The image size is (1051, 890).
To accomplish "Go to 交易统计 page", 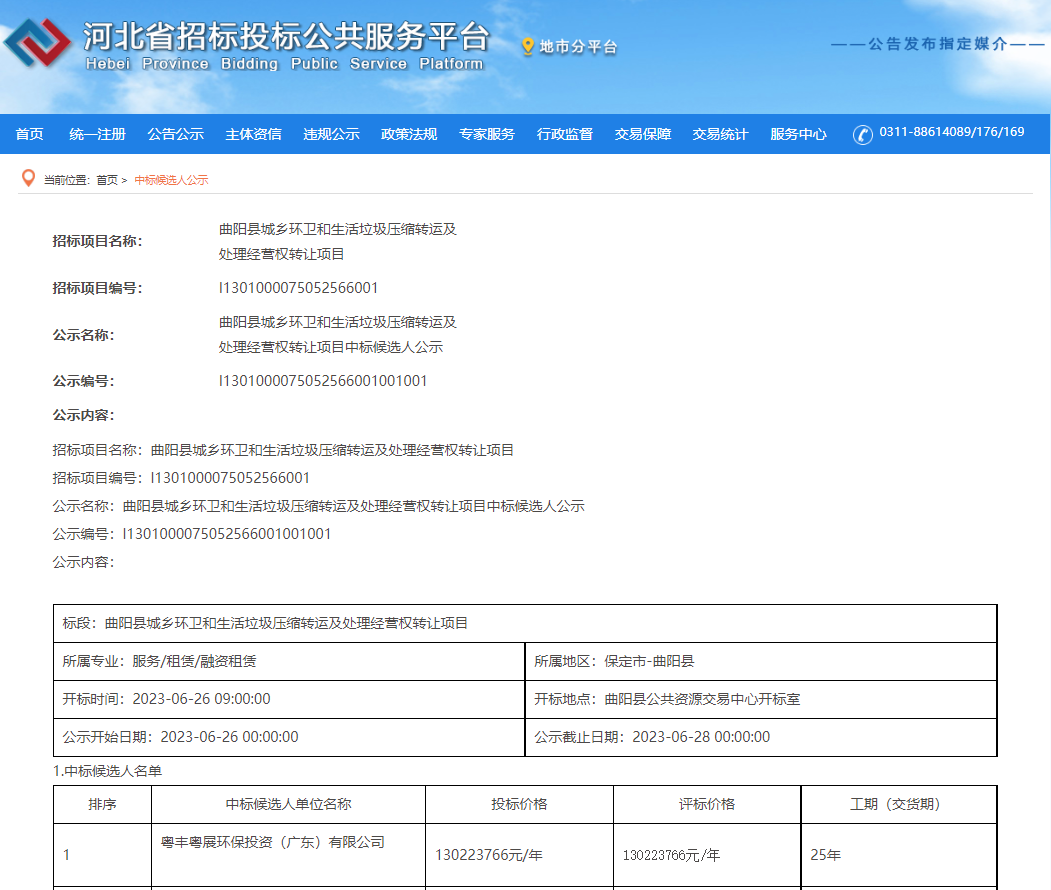I will point(720,134).
